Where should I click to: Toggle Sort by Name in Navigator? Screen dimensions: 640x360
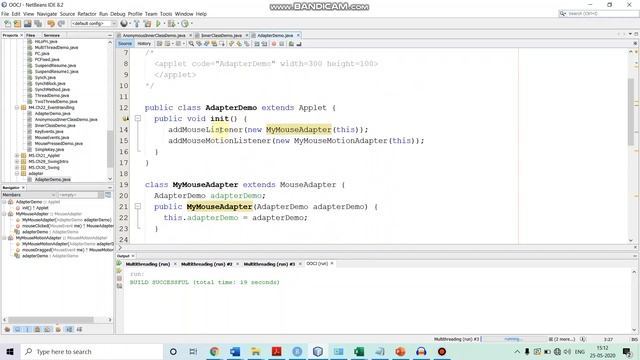coord(69,329)
